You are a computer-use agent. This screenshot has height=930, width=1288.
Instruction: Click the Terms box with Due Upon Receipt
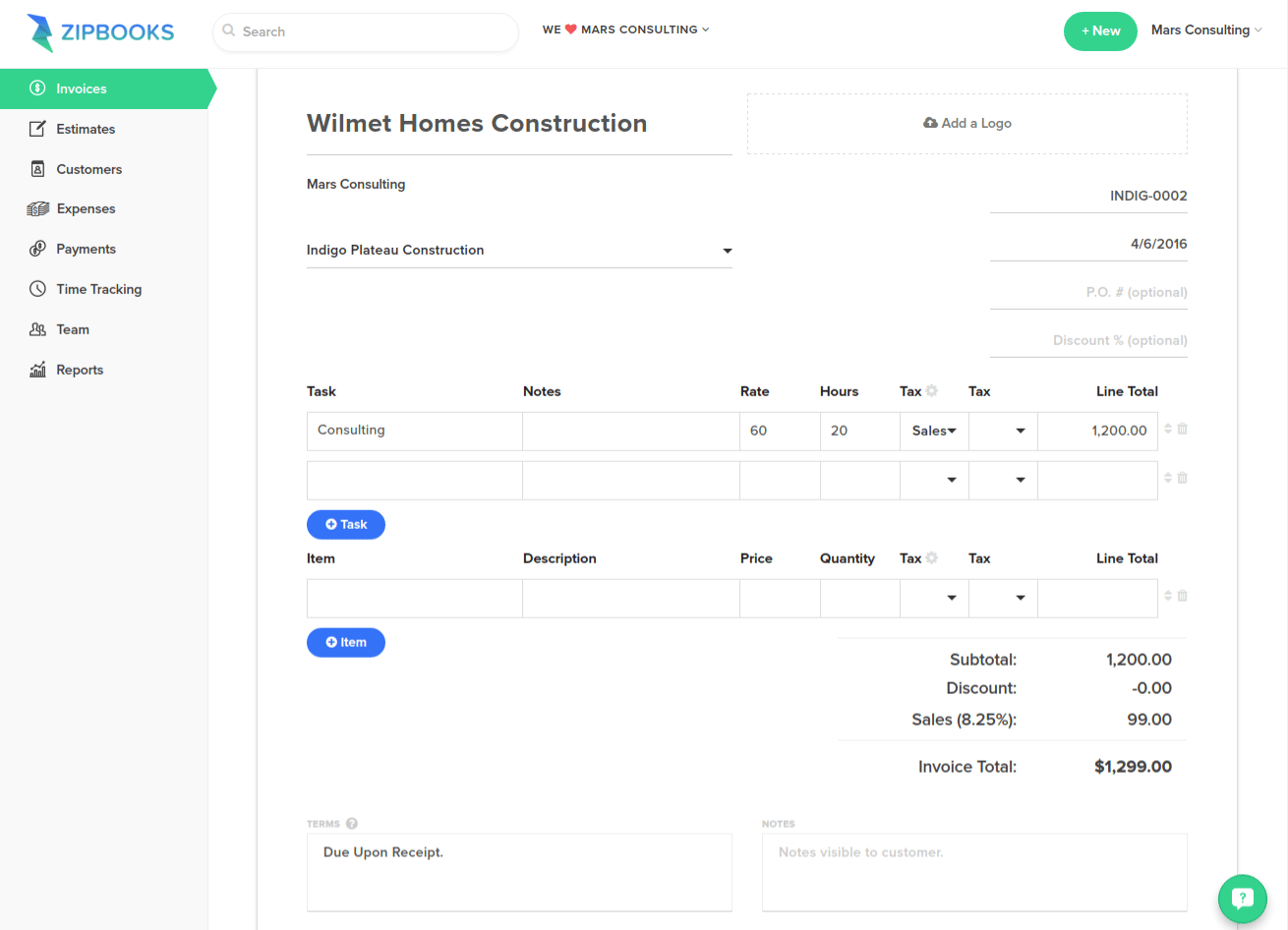tap(519, 872)
